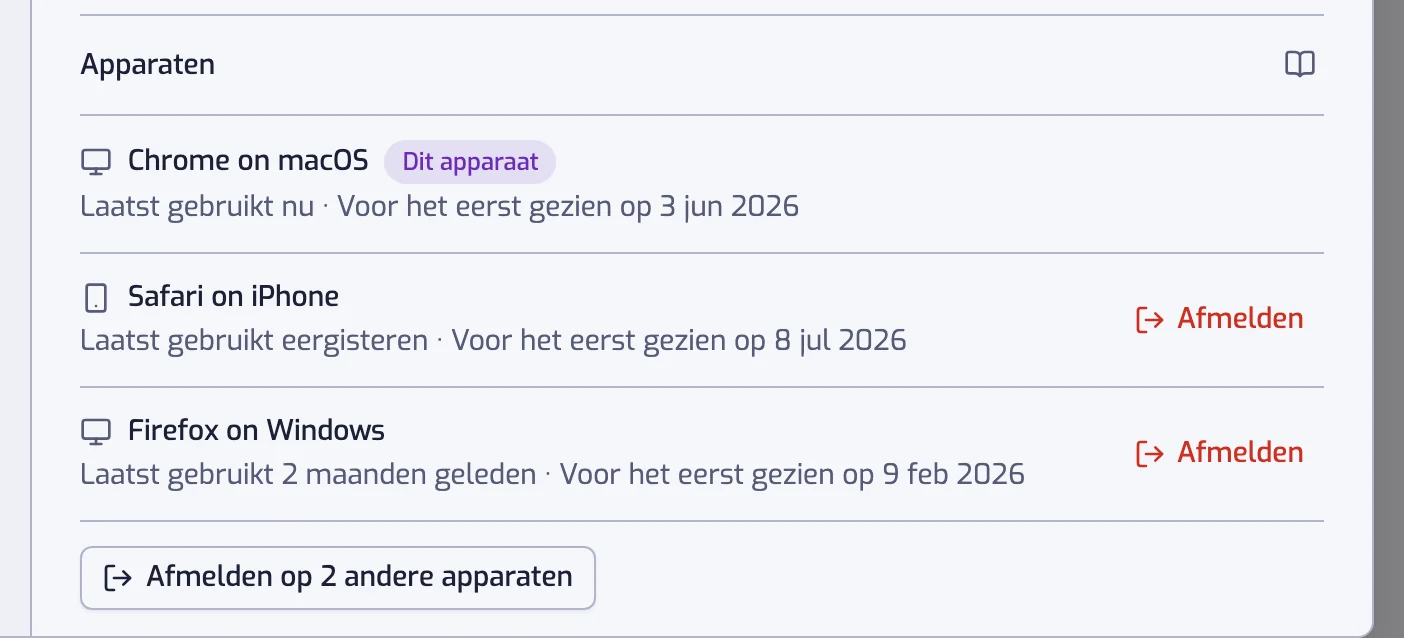This screenshot has height=638, width=1404.
Task: Click the Dit apparaat badge
Action: [x=470, y=162]
